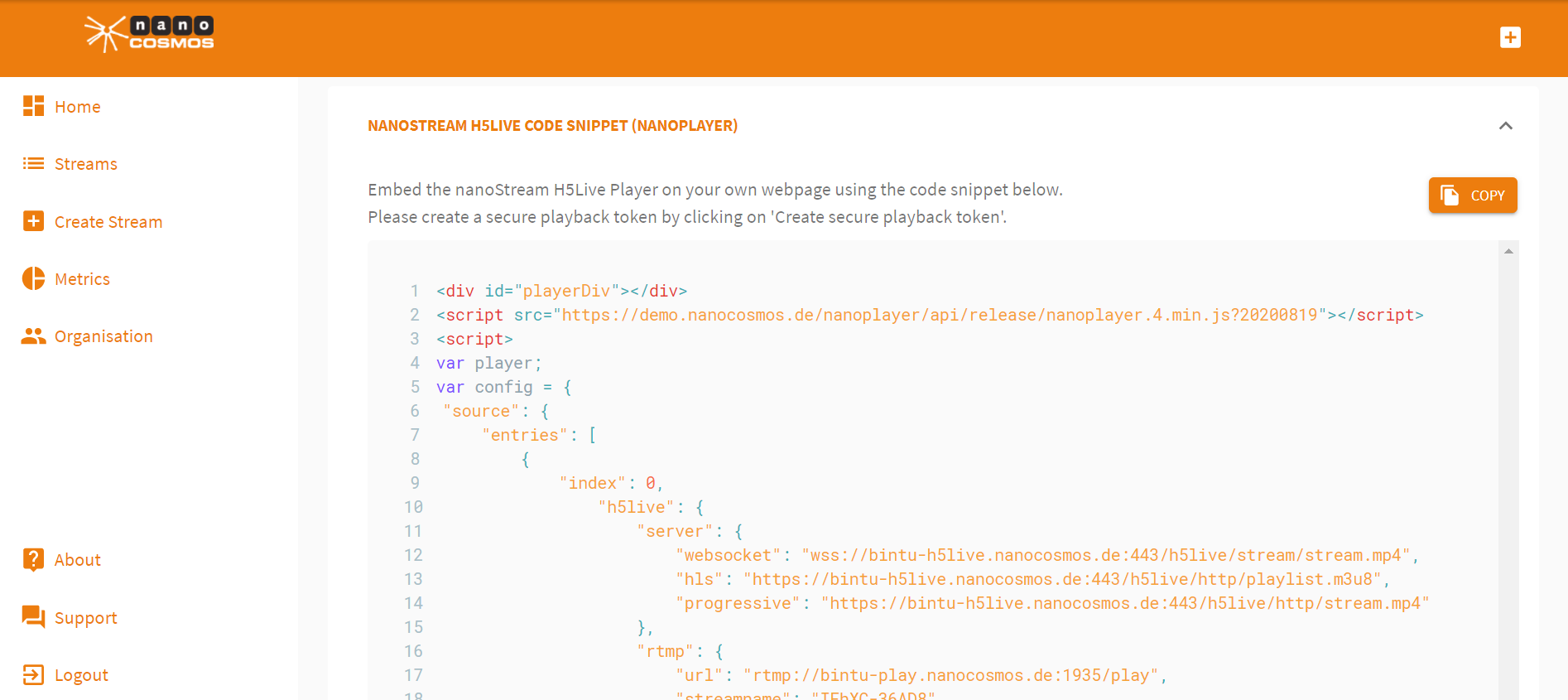Go to Streams page

86,164
